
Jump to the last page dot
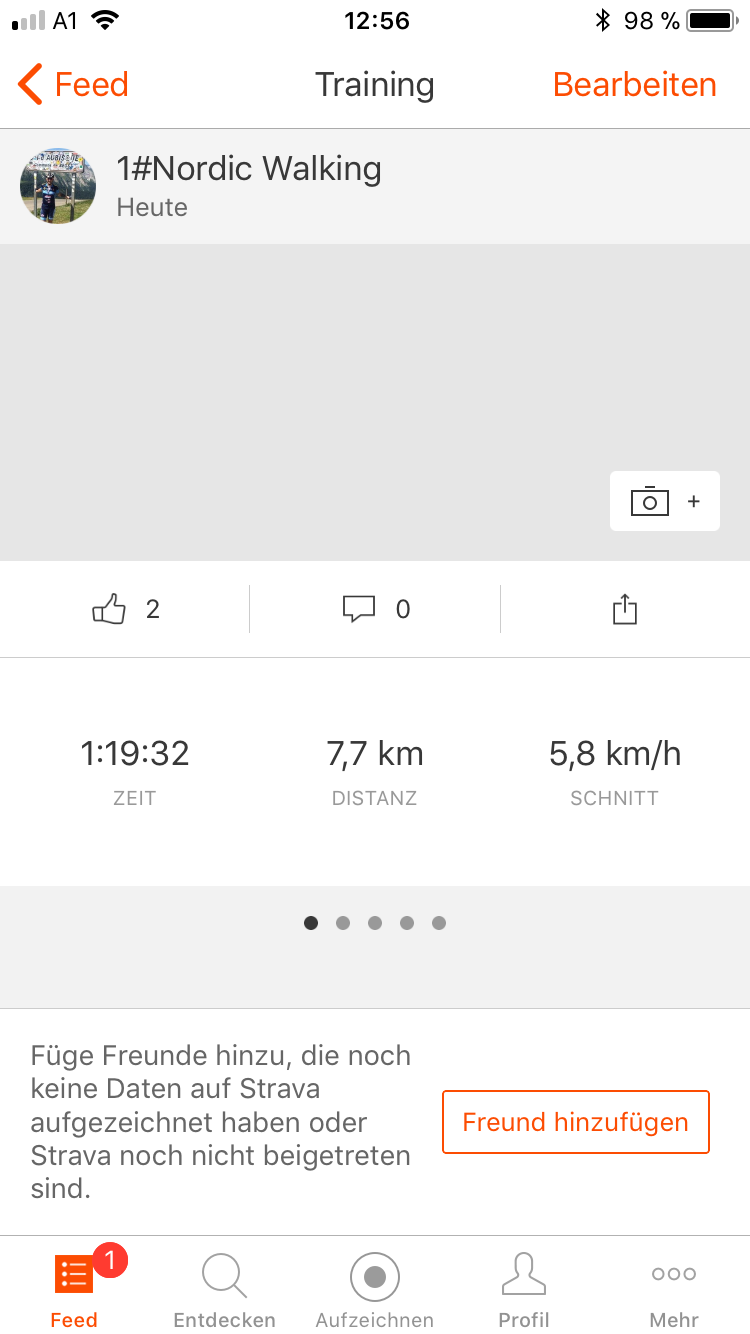tap(439, 923)
